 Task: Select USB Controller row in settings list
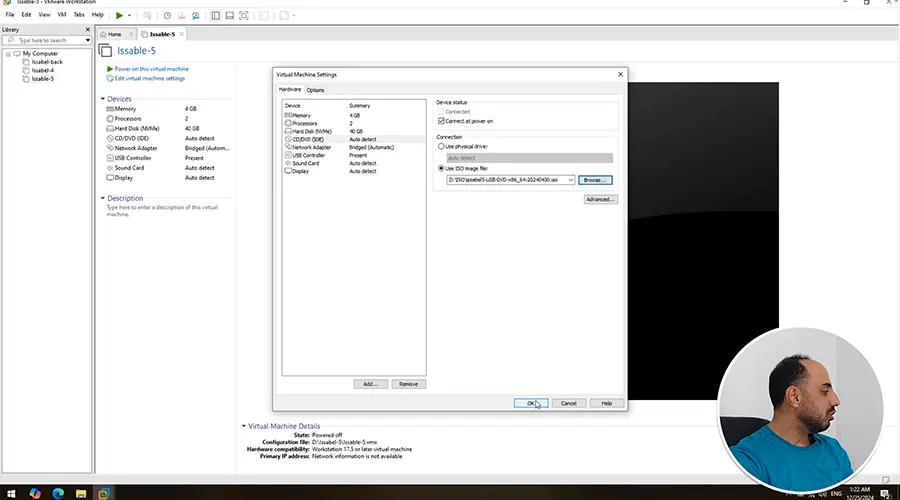tap(354, 156)
